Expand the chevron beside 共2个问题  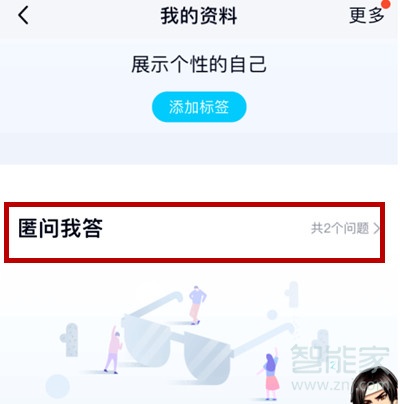tap(377, 229)
